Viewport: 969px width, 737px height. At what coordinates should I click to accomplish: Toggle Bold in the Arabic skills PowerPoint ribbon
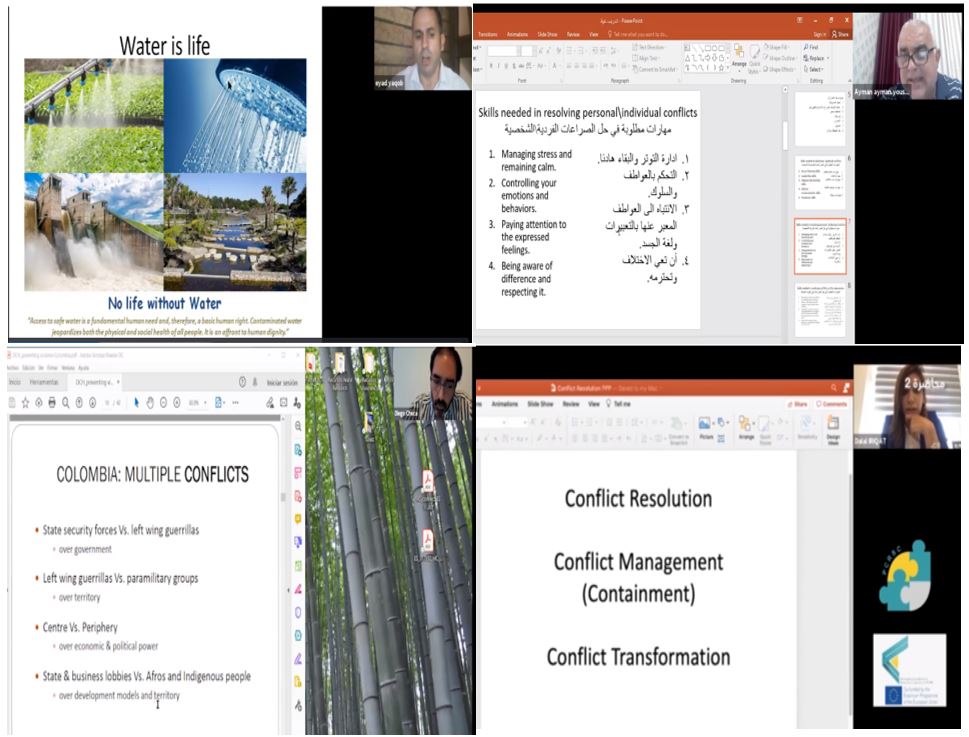[x=491, y=65]
